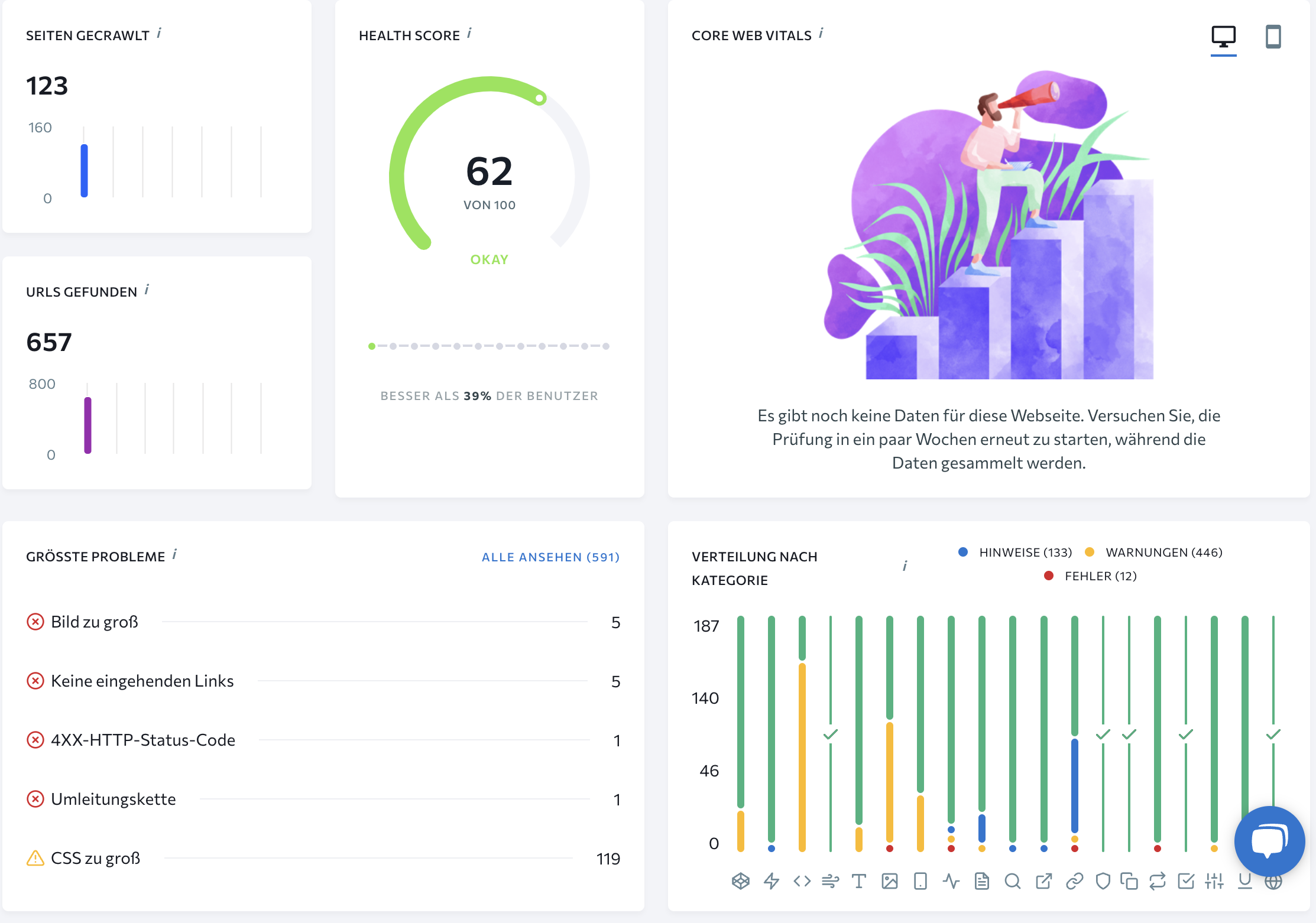
Task: Select the count 119 for CSS zu groß
Action: tap(608, 859)
